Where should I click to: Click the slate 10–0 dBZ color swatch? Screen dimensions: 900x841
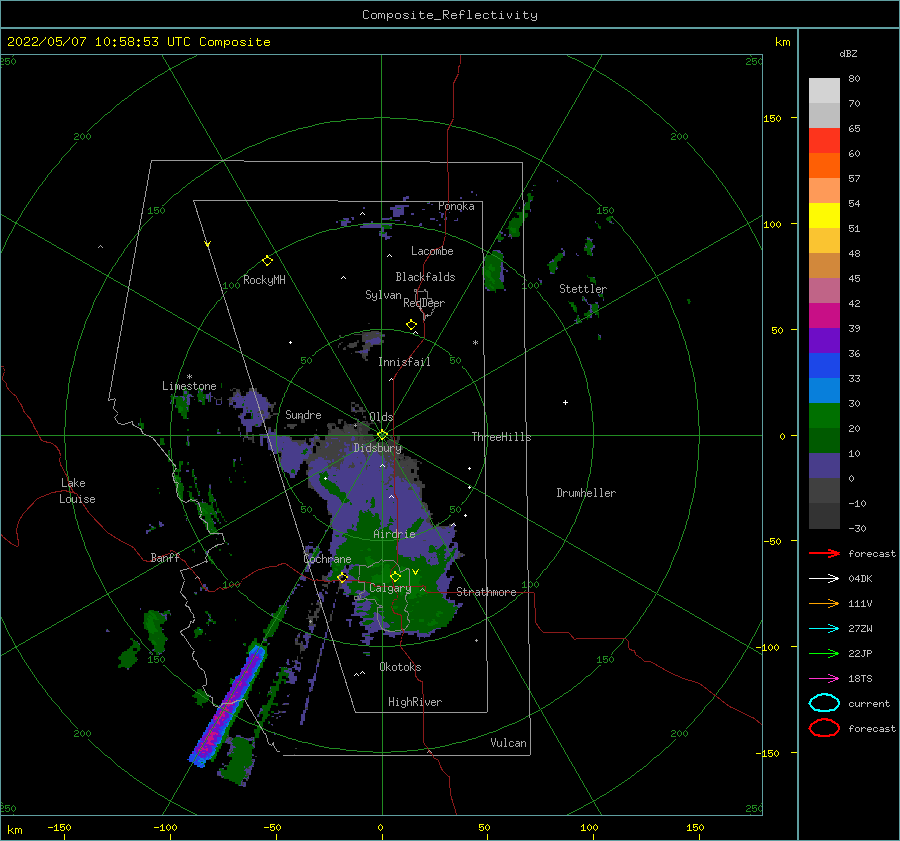[824, 466]
